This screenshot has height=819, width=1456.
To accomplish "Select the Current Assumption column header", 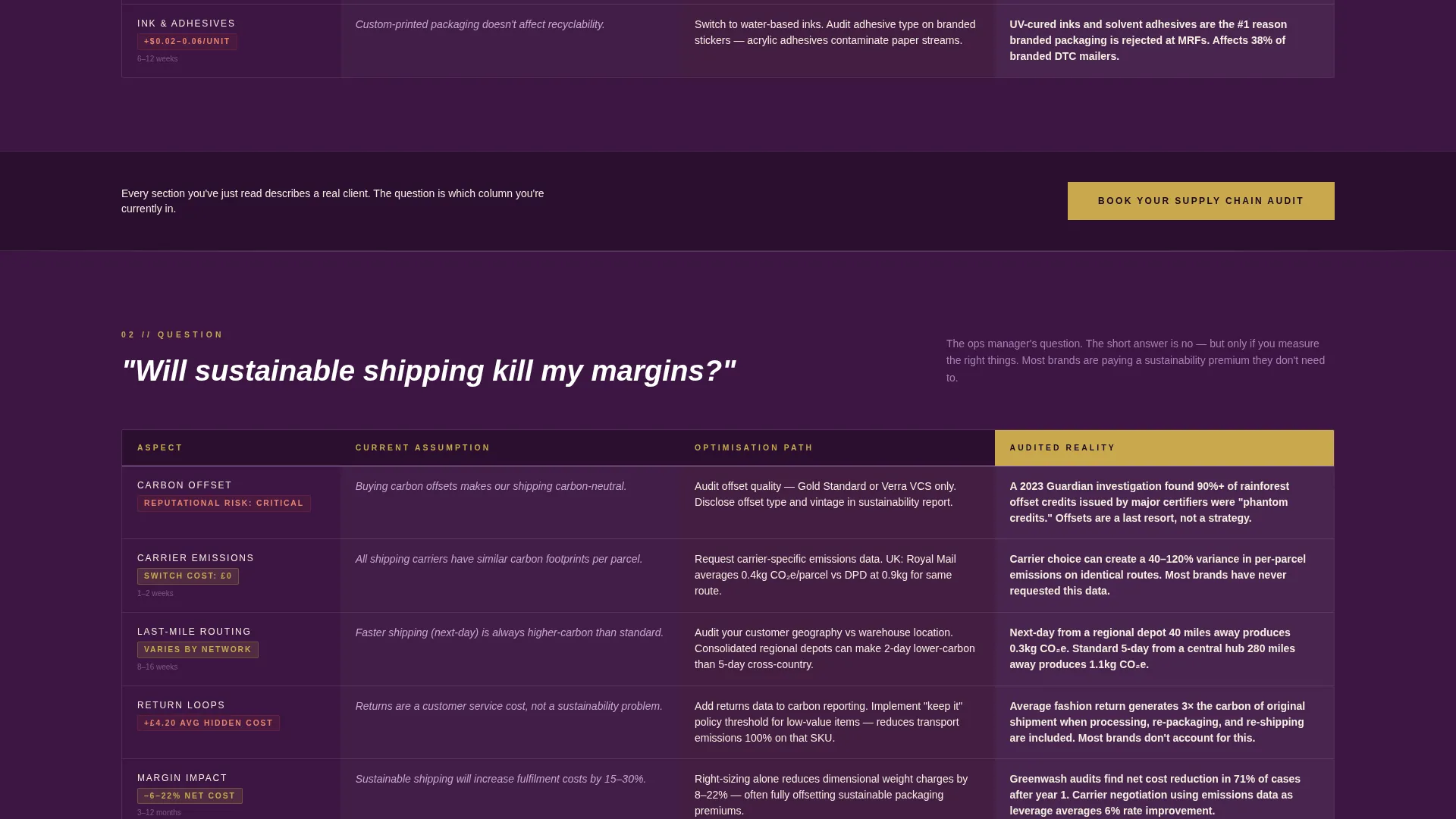I will (422, 448).
